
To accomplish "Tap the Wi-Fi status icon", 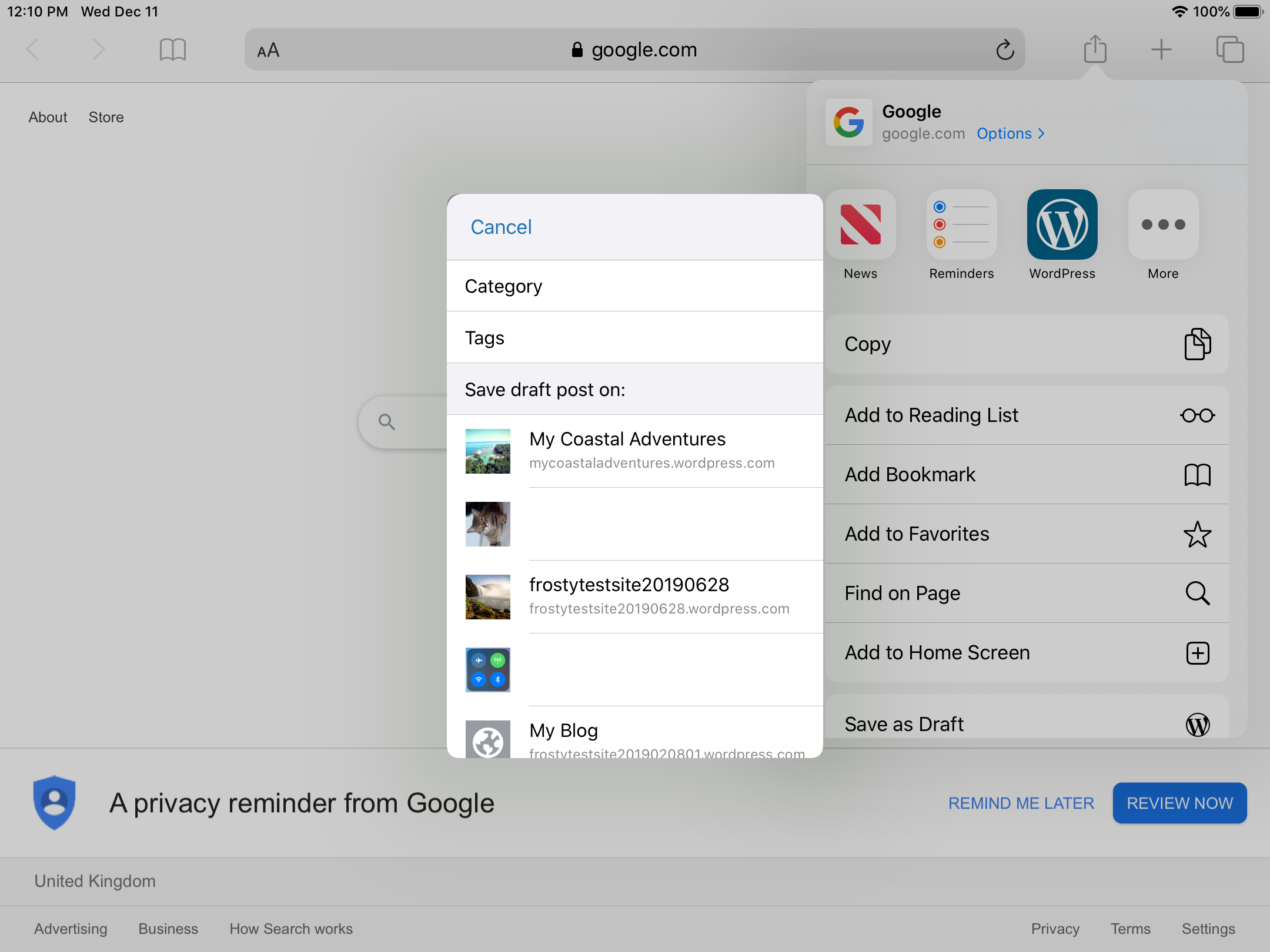I will [1179, 11].
